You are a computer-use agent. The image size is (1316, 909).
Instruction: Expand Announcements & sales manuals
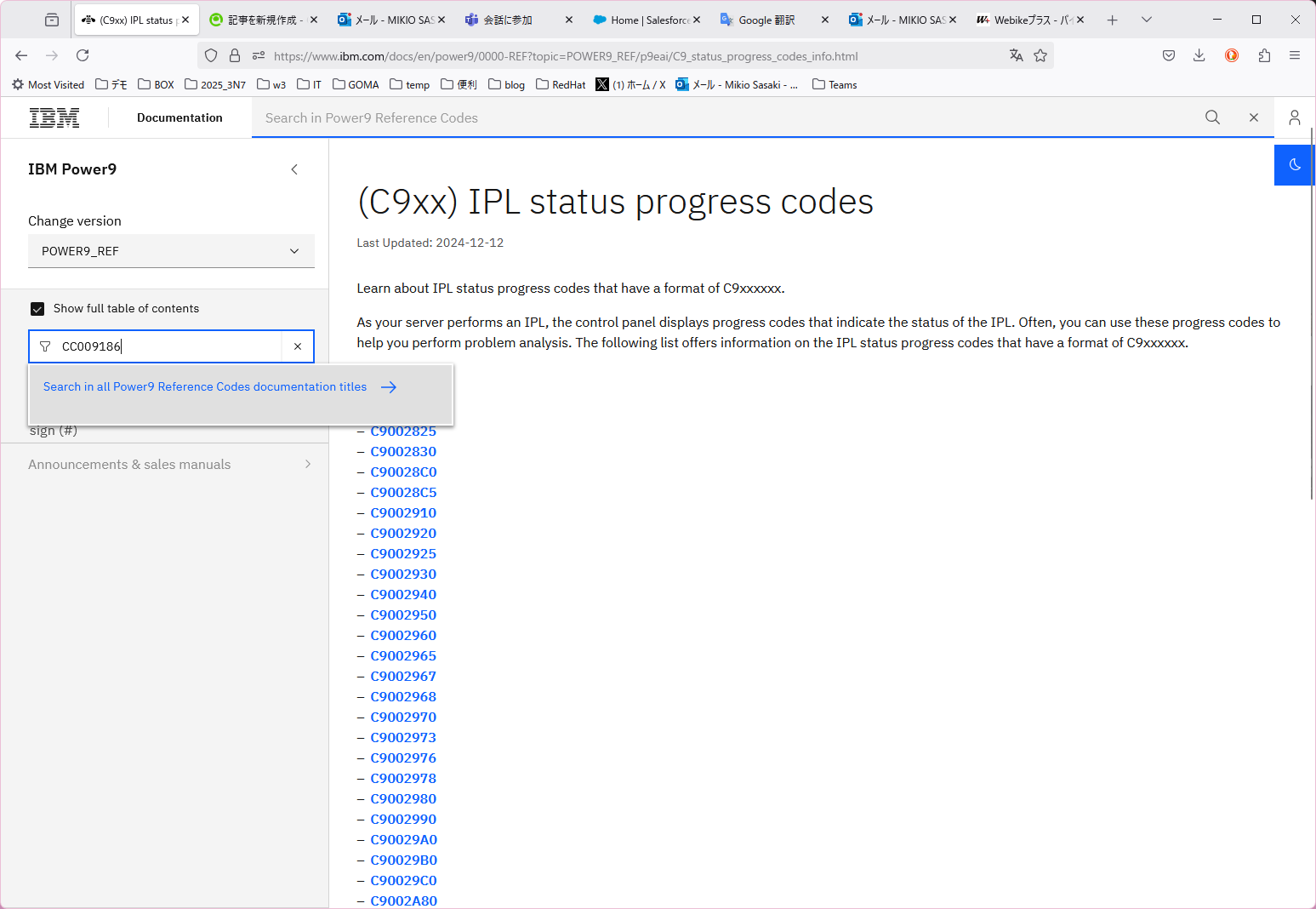coord(170,465)
